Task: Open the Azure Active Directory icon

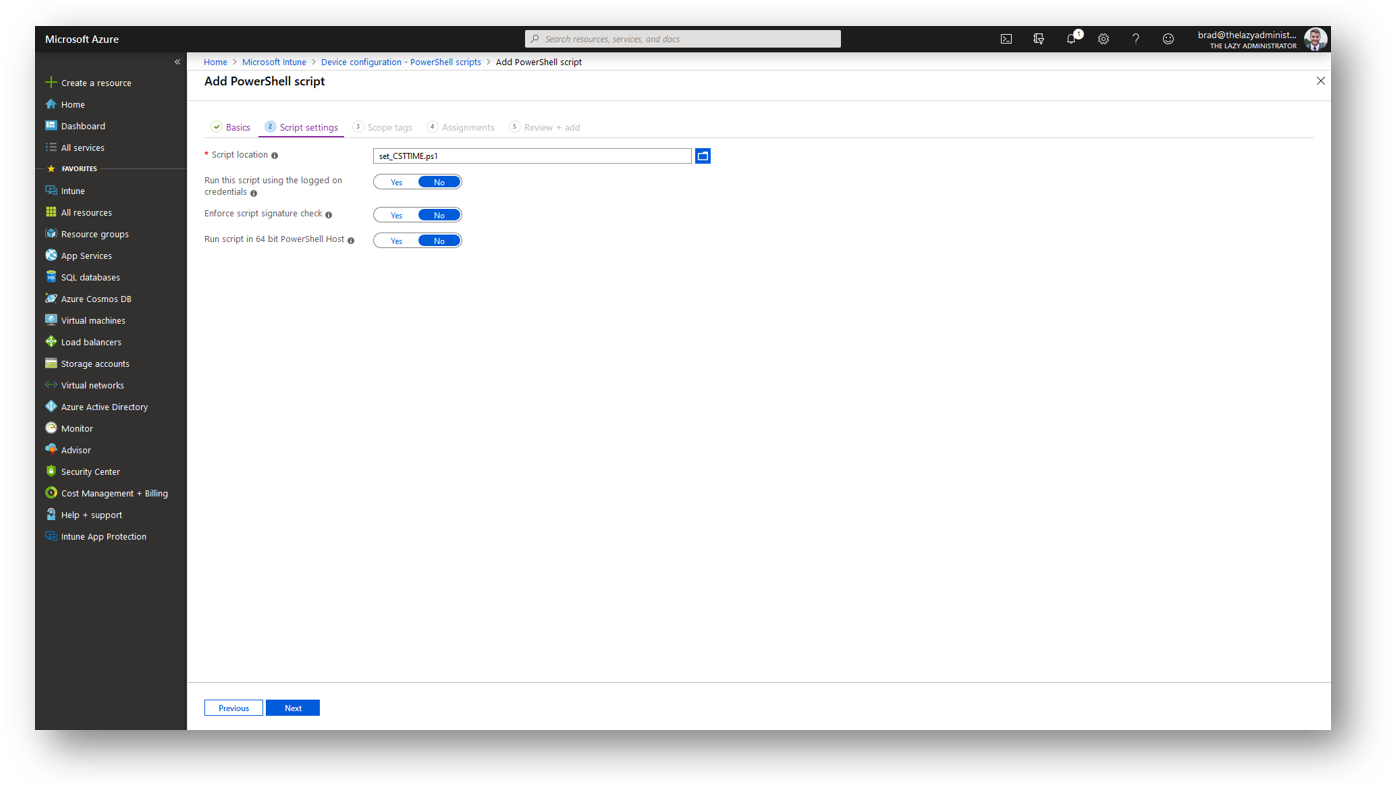Action: coord(51,406)
